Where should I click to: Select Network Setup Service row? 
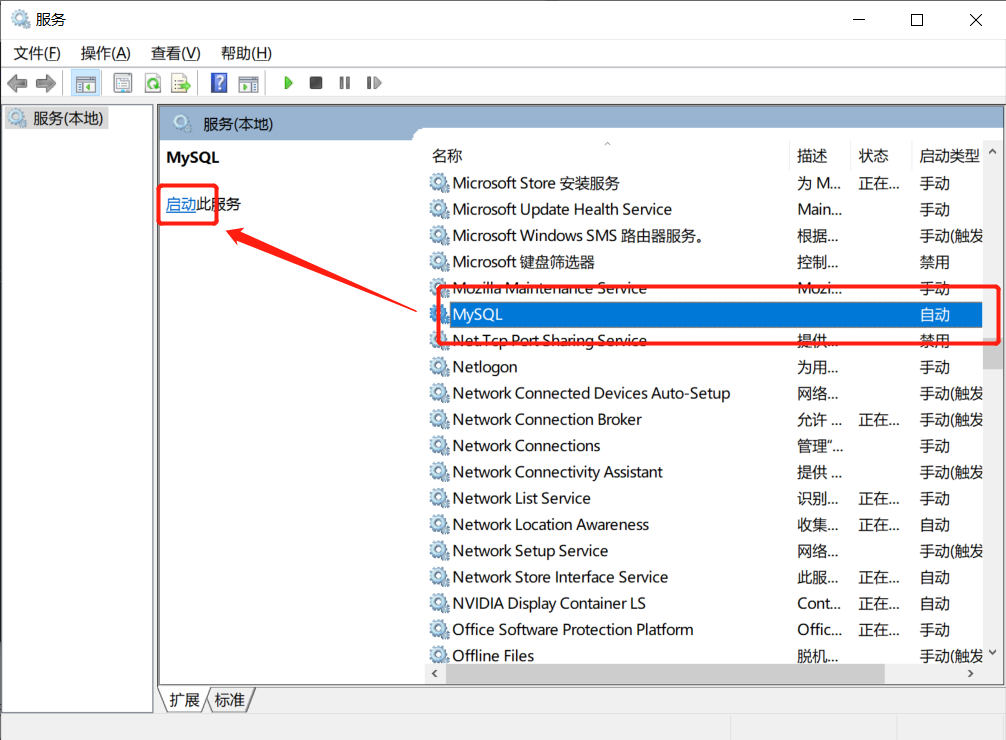705,551
